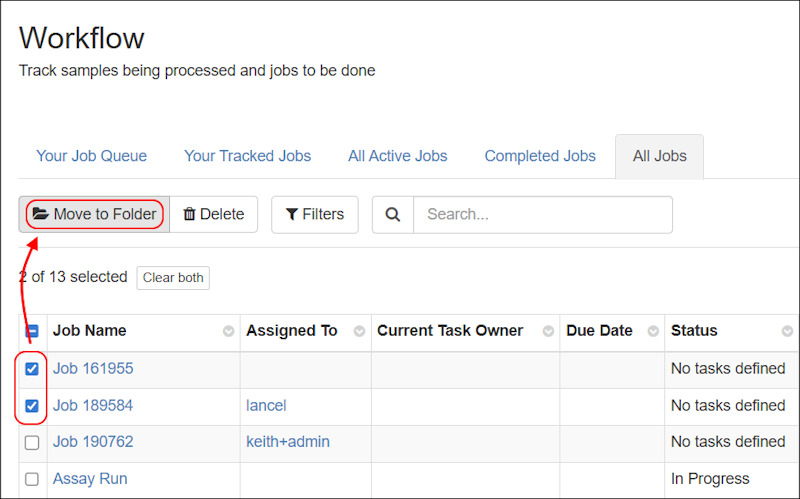
Task: Click Move to Folder button
Action: click(94, 214)
